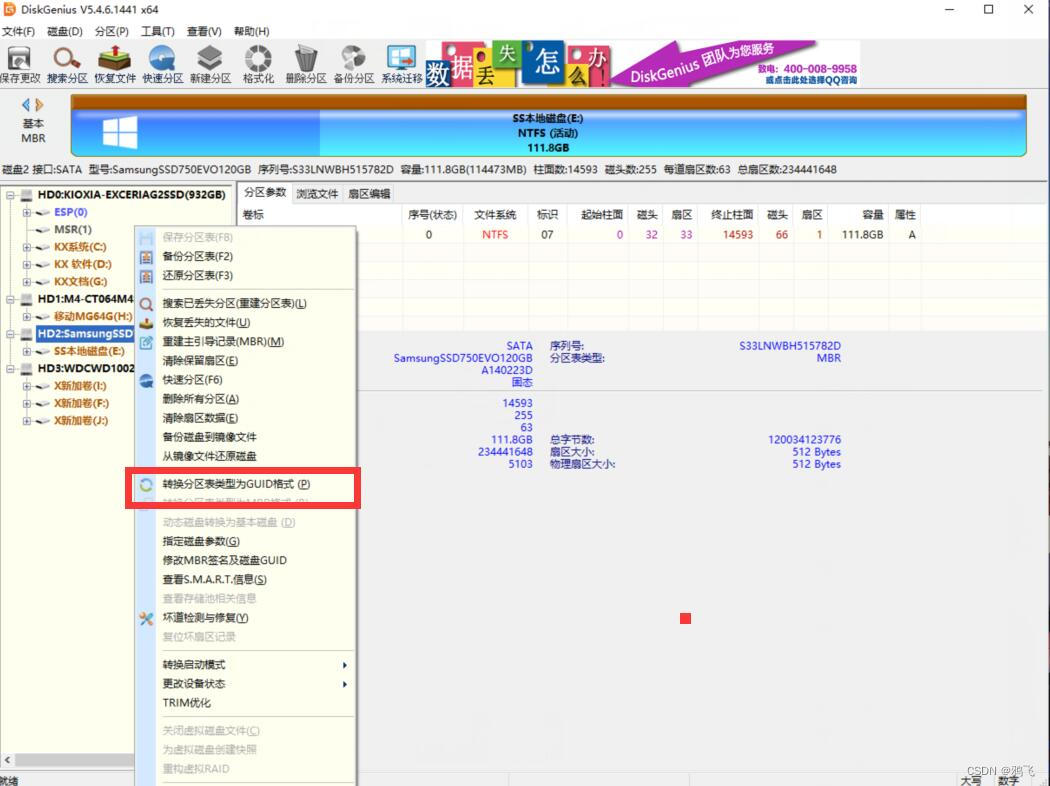Screen dimensions: 1050x786
Task: Switch to the 浏览文件 tab
Action: coord(317,193)
